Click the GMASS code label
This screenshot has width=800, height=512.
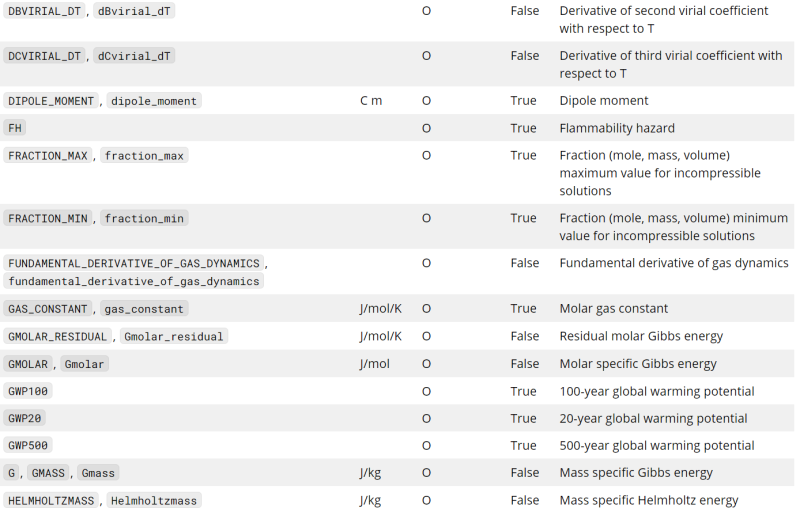(48, 473)
